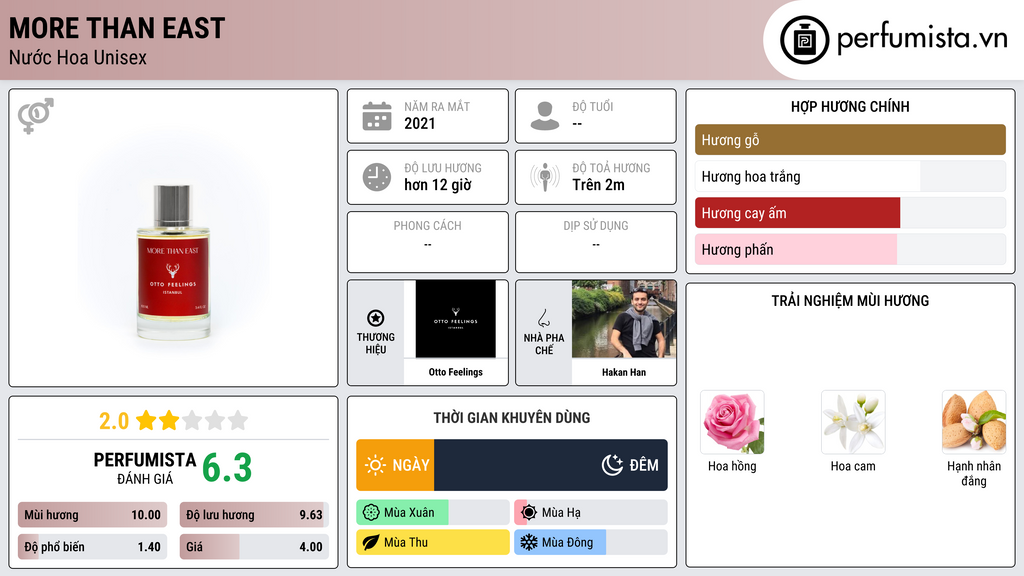Select the Hoa cam orange blossom image
Viewport: 1024px width, 576px height.
pos(853,423)
